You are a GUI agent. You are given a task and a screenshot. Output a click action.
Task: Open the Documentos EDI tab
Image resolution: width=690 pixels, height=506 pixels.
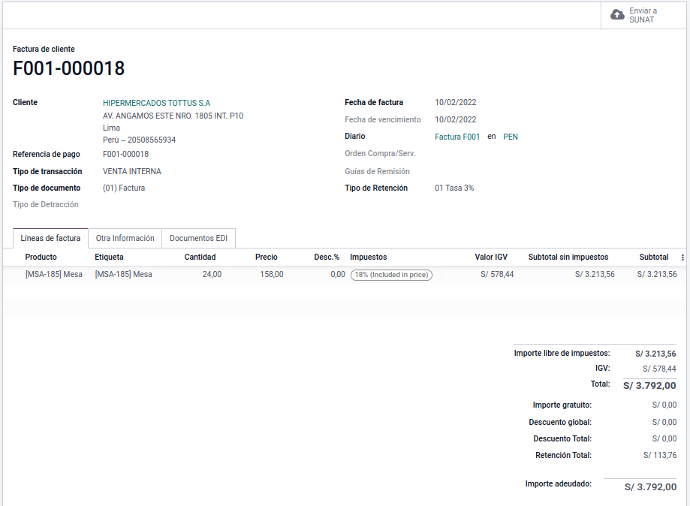point(198,238)
